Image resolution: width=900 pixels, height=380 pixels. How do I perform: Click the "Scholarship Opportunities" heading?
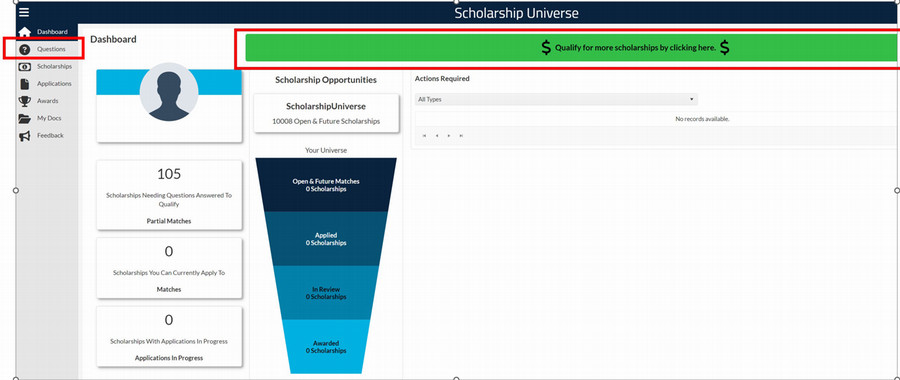pyautogui.click(x=326, y=80)
